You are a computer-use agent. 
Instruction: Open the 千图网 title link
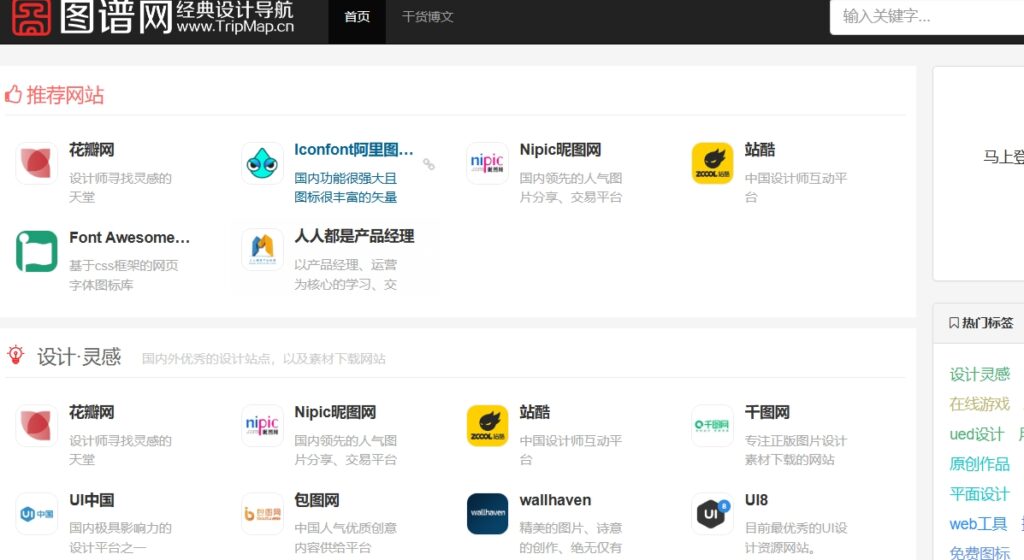tap(767, 412)
